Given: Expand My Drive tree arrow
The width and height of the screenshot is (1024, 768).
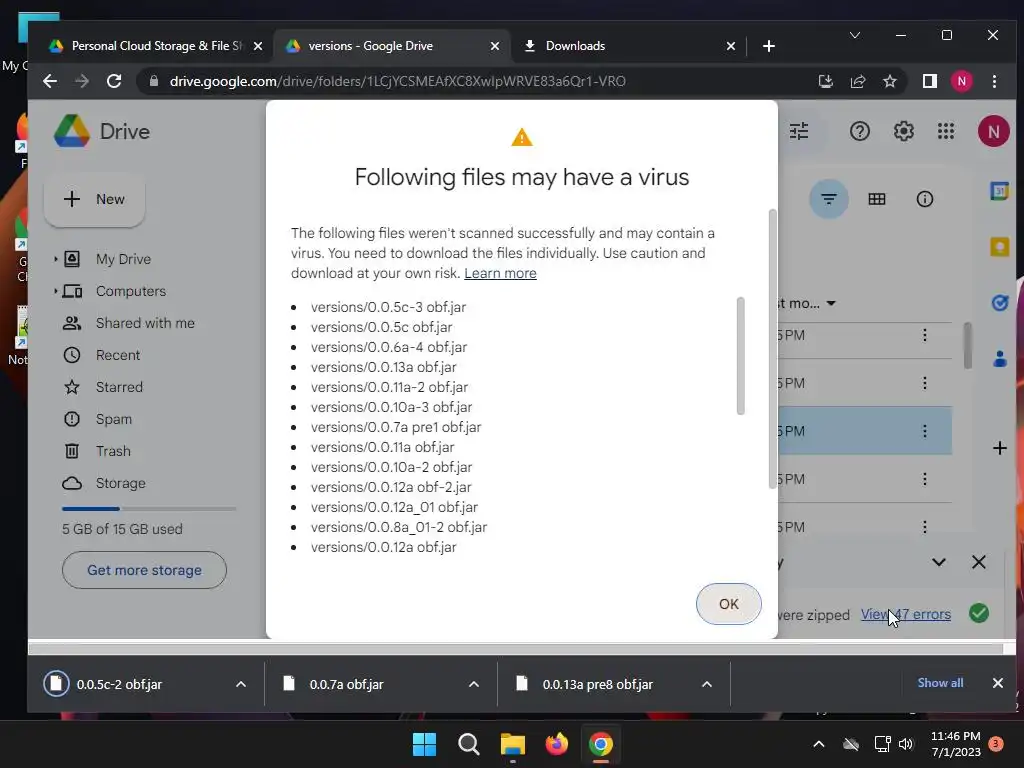Looking at the screenshot, I should pos(56,259).
